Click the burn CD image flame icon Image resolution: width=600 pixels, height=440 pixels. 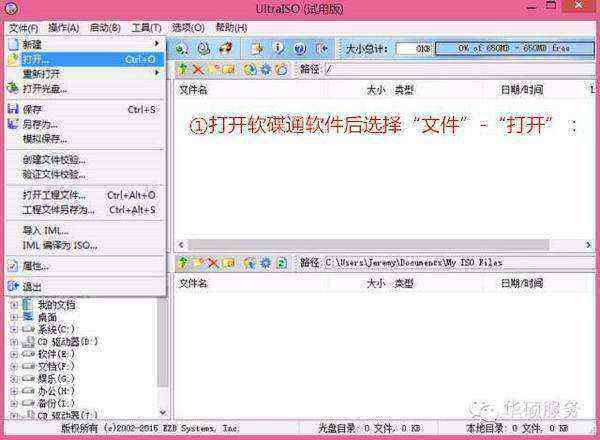click(226, 48)
